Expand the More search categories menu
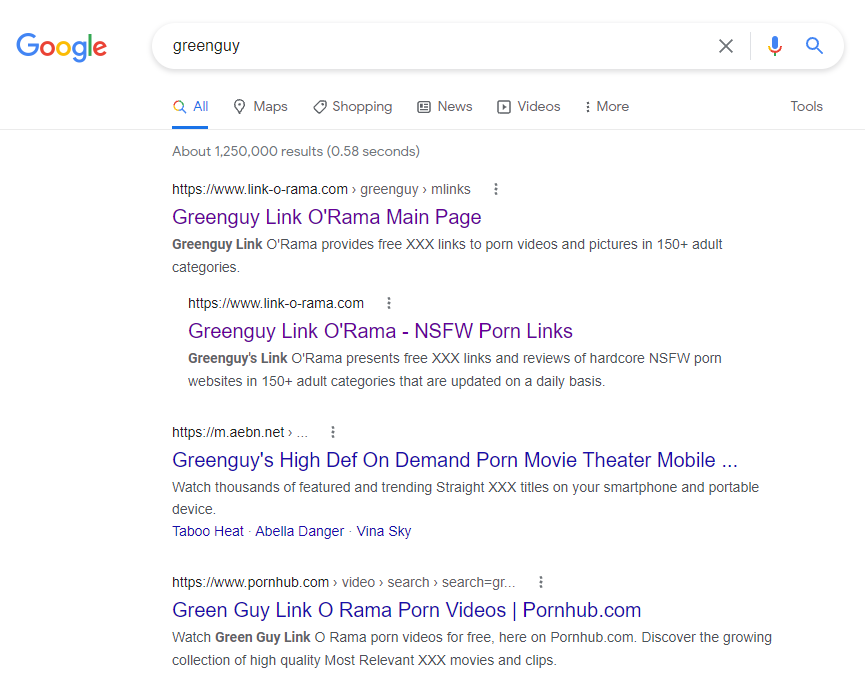This screenshot has height=691, width=865. tap(606, 106)
